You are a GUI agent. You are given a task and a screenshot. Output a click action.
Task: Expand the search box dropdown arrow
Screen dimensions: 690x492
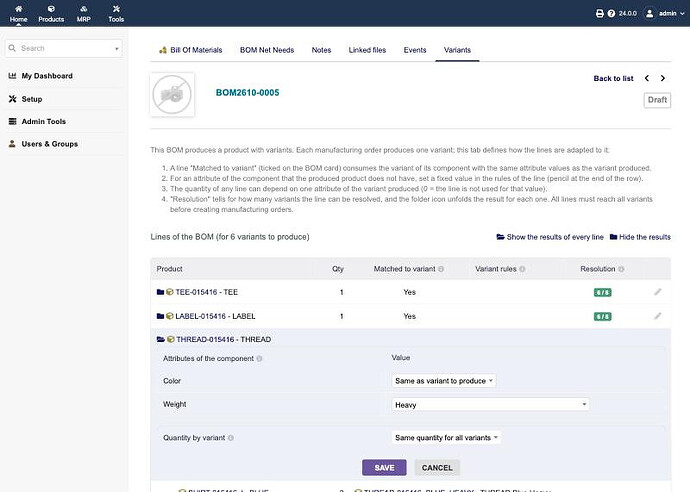[117, 48]
